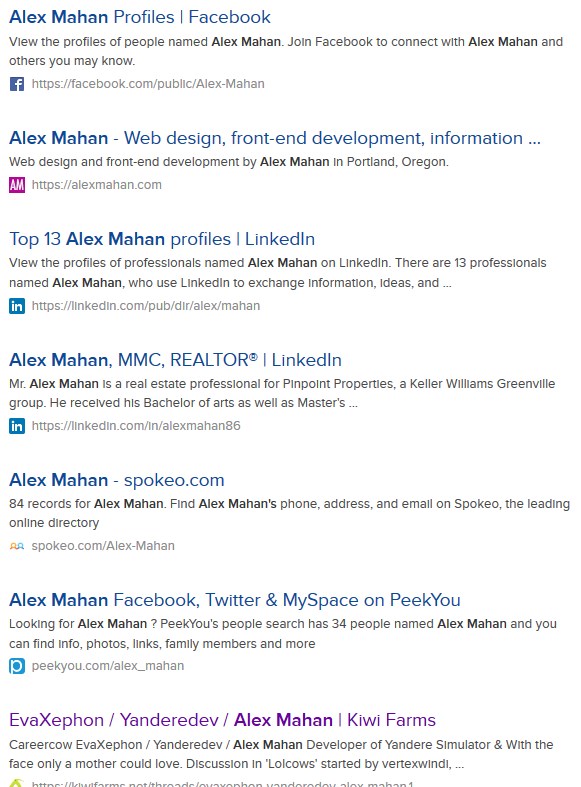Open the PeekYou Facebook, Twitter & MySpace result

tap(235, 600)
